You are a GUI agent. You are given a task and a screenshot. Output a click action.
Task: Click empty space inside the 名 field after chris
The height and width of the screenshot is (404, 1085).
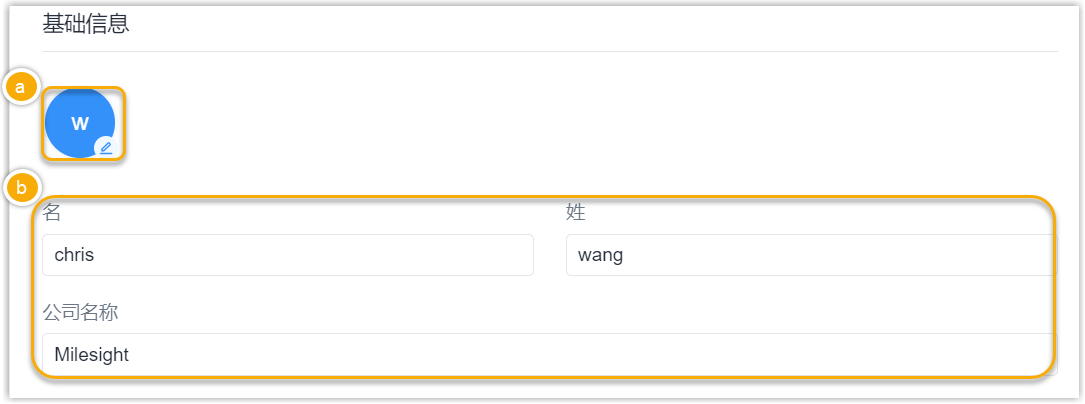point(311,255)
